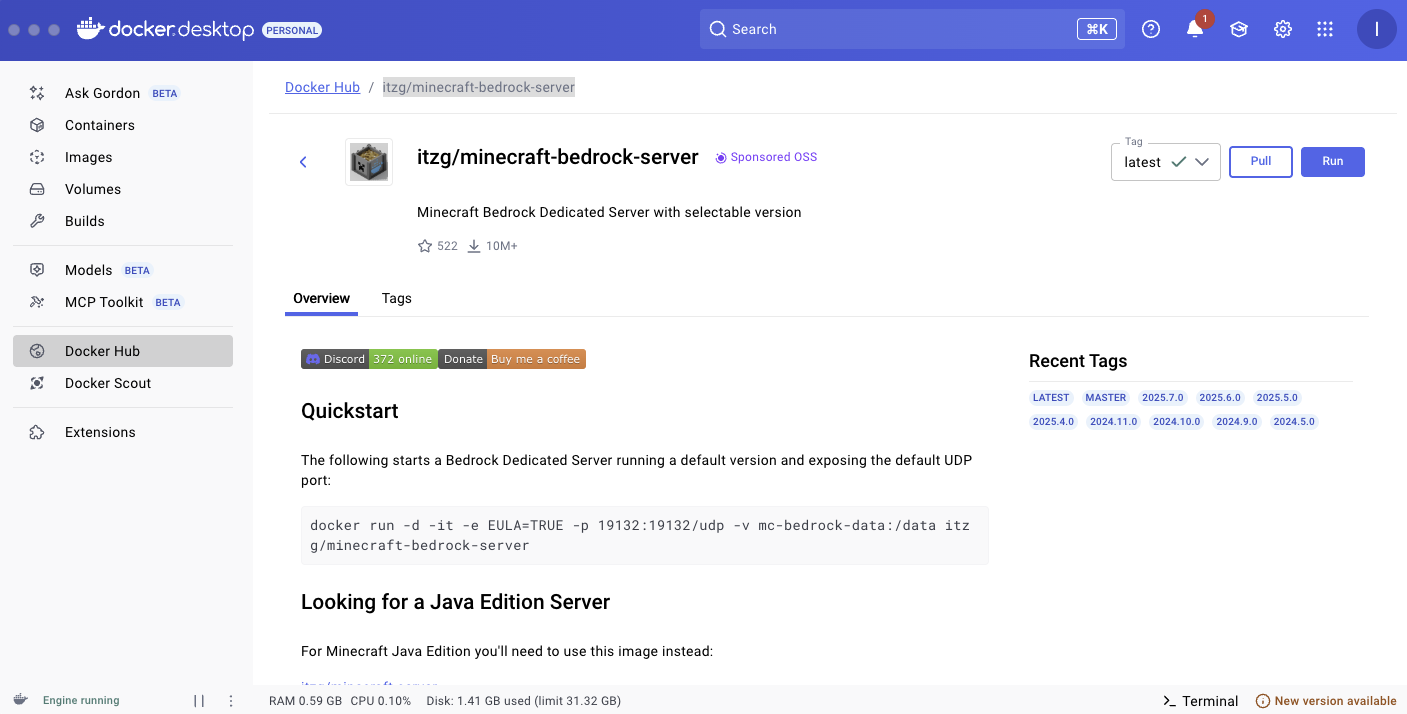1407x714 pixels.
Task: Click the Run button
Action: pos(1333,162)
